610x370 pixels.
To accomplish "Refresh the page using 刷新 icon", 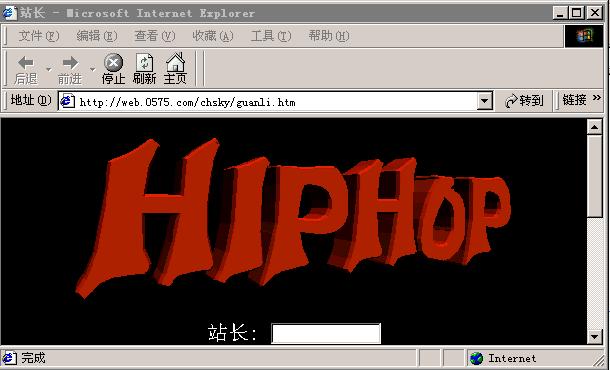I will 144,63.
